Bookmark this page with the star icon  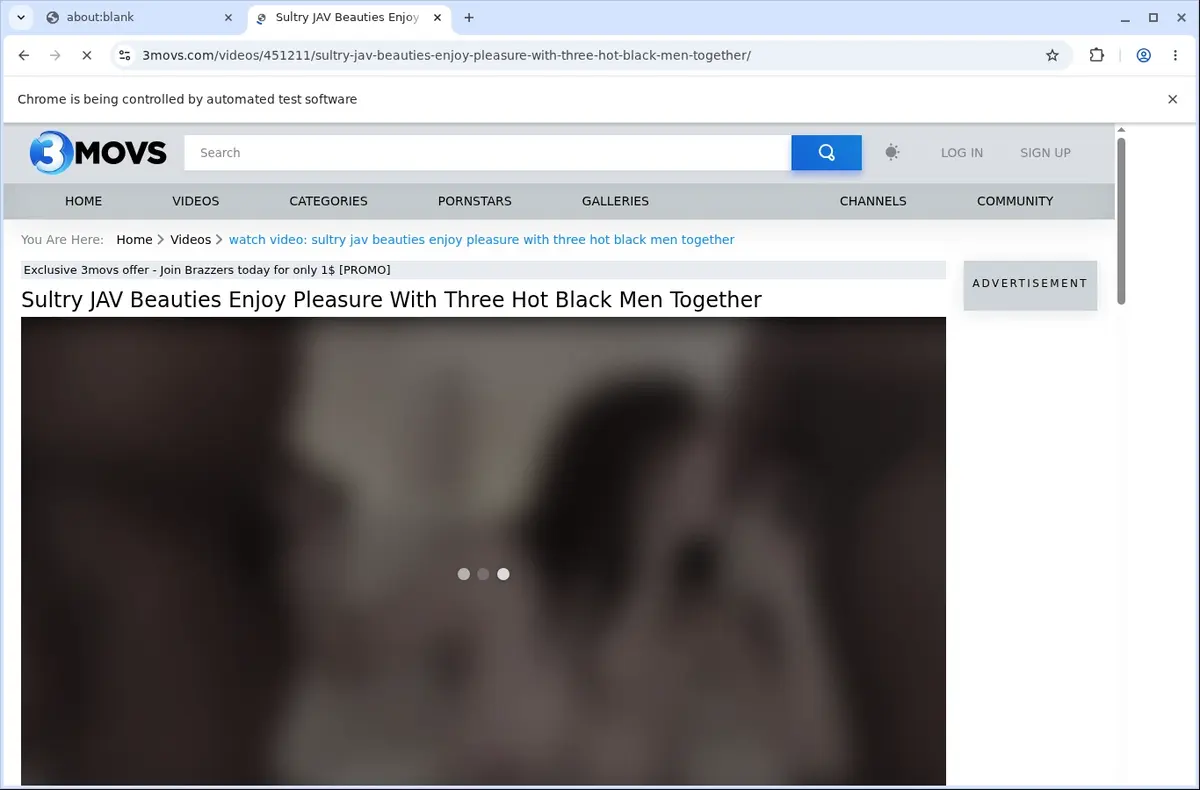coord(1052,56)
